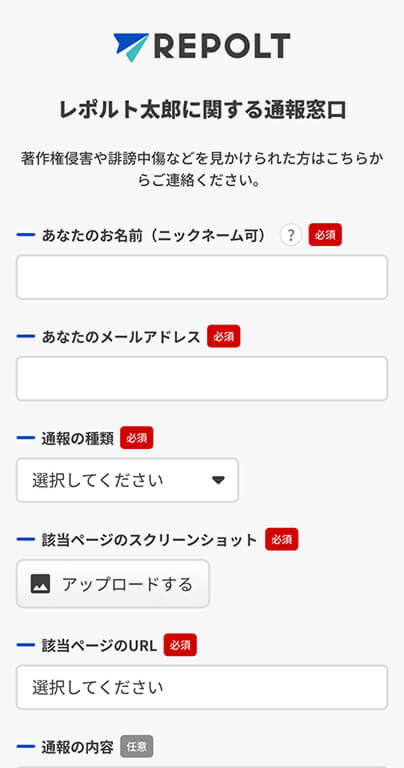Click the 該当ページのスクリーンショット label
The height and width of the screenshot is (768, 404).
149,540
